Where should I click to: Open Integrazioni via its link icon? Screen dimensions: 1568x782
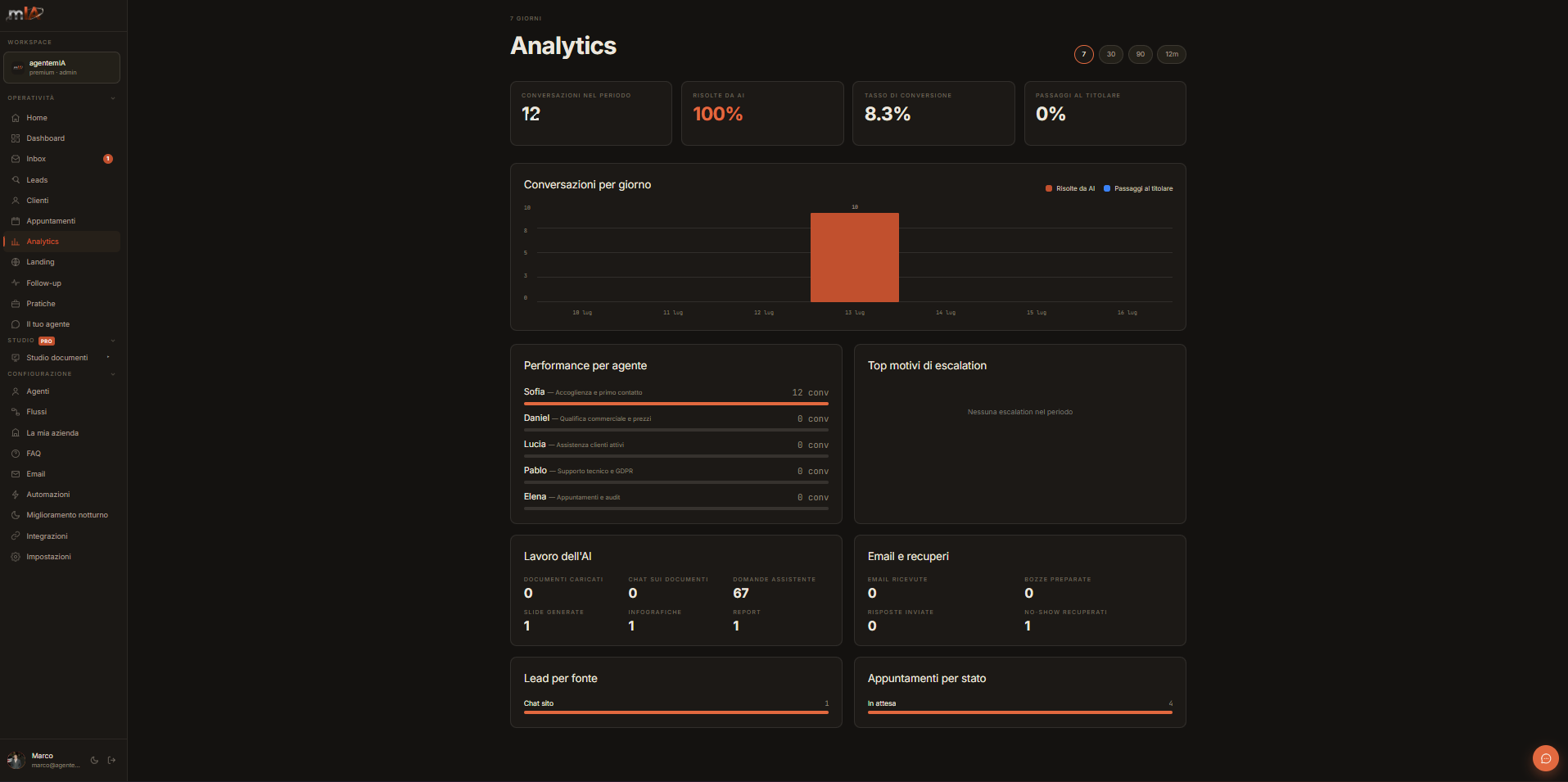[16, 536]
